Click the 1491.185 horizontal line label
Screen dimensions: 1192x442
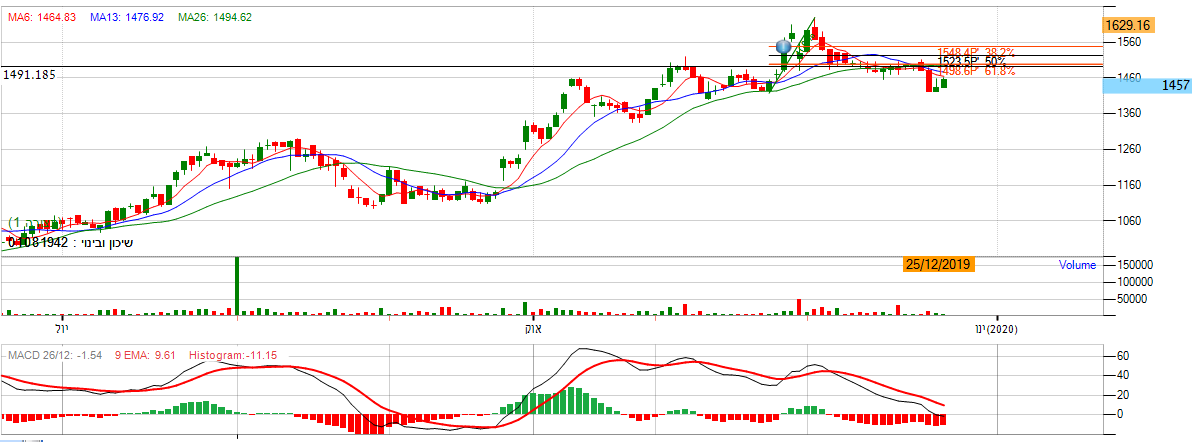(x=28, y=74)
